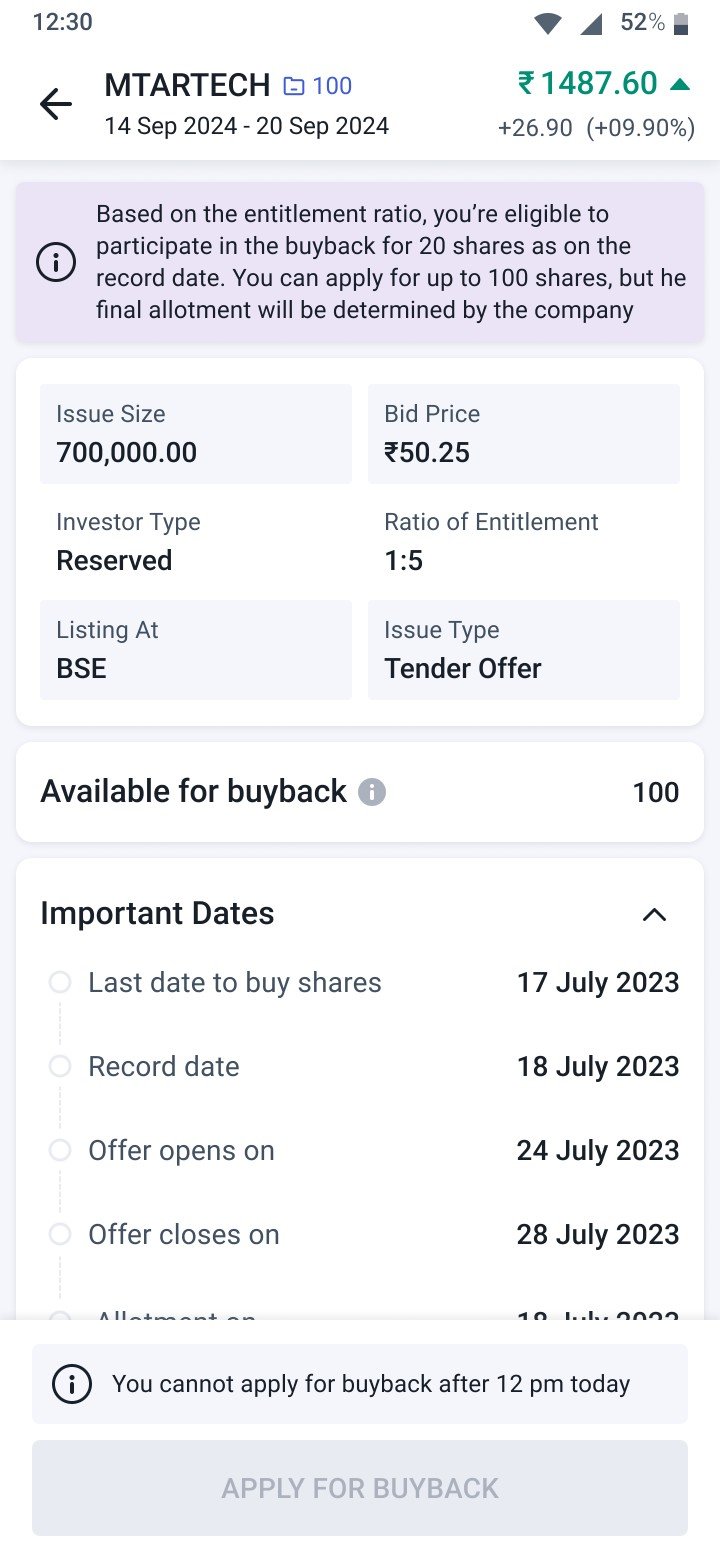Tap the Issue Type Tender Offer tile
Viewport: 720px width, 1560px height.
coord(524,650)
